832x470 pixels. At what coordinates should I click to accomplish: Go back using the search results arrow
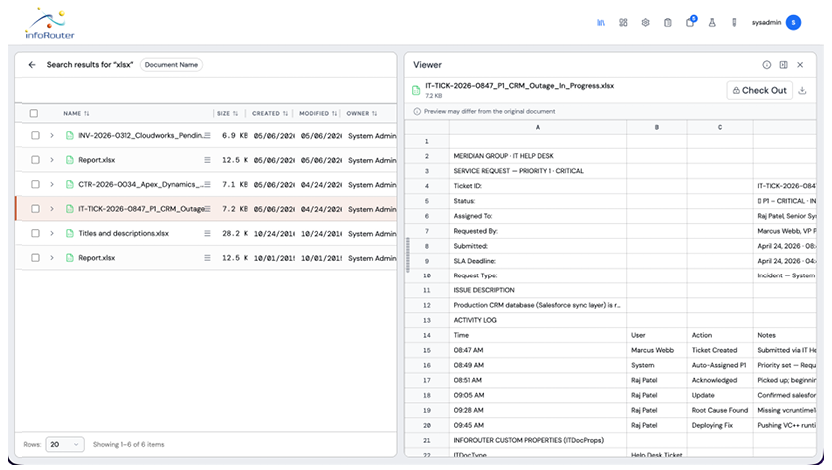click(x=32, y=65)
